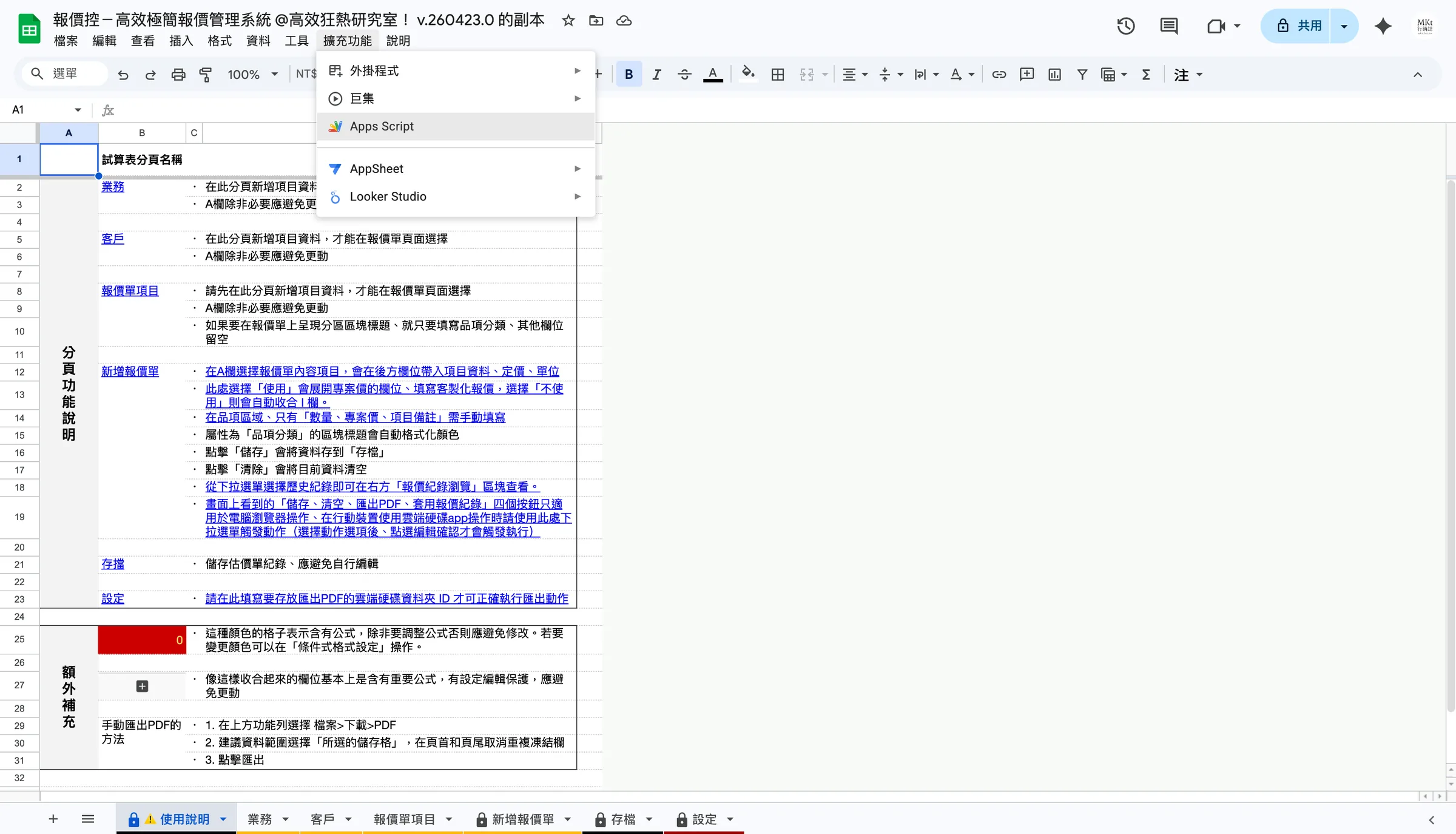The height and width of the screenshot is (834, 1456).
Task: Expand the 外掛程式 submenu
Action: 456,71
